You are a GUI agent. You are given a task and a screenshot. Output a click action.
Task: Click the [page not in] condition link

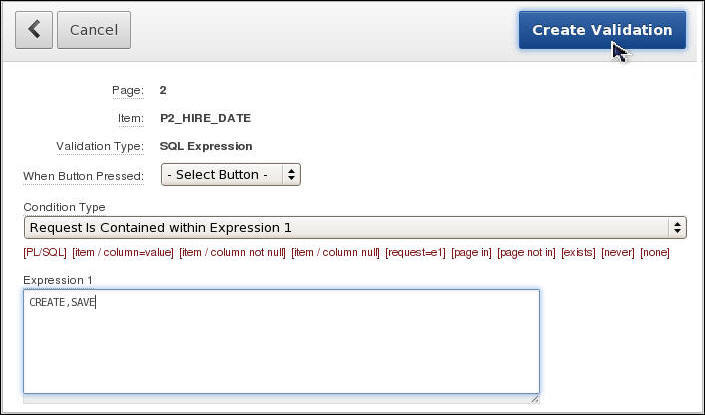(x=526, y=253)
